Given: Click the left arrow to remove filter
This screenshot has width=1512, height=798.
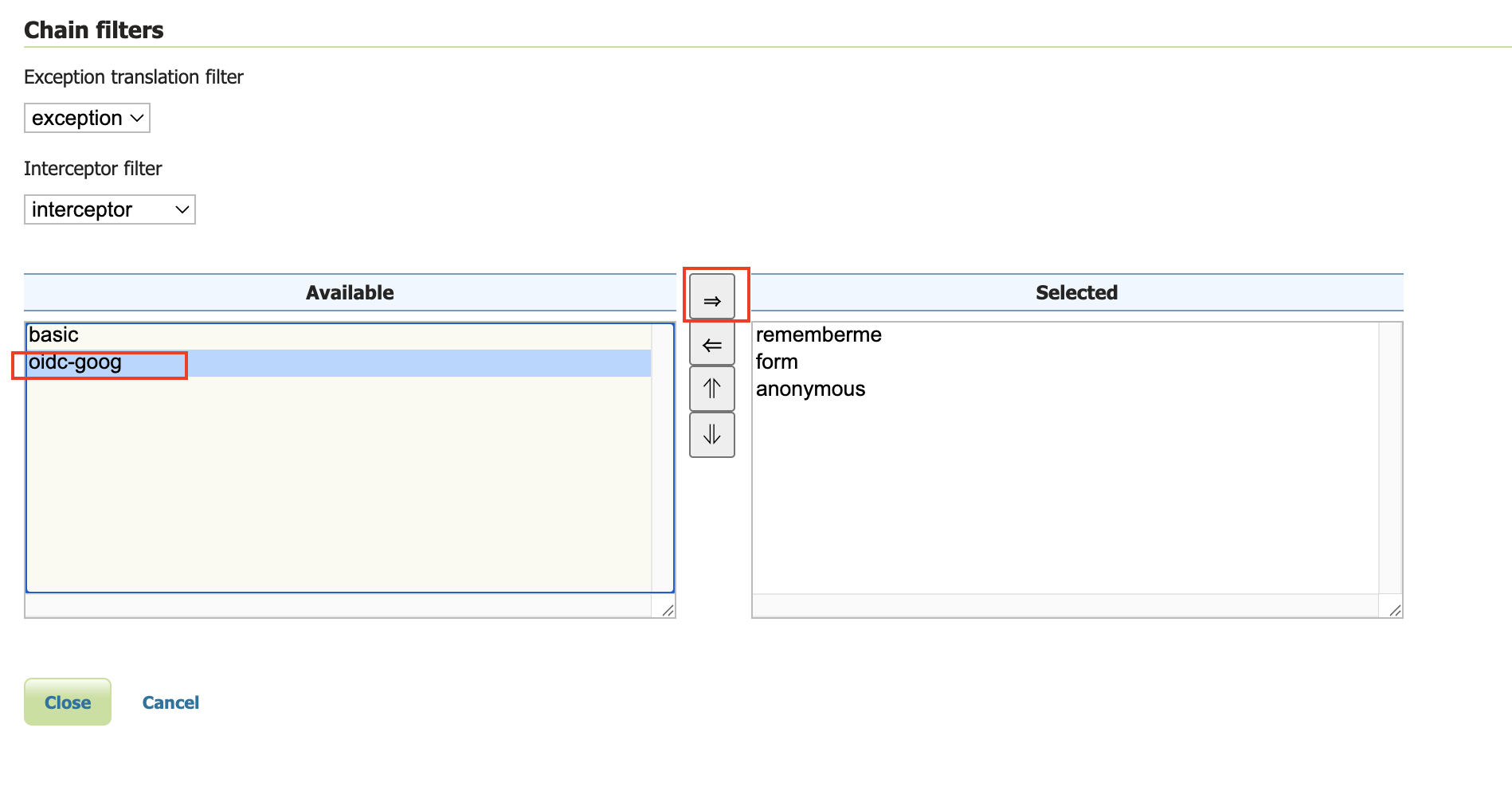Looking at the screenshot, I should 712,344.
